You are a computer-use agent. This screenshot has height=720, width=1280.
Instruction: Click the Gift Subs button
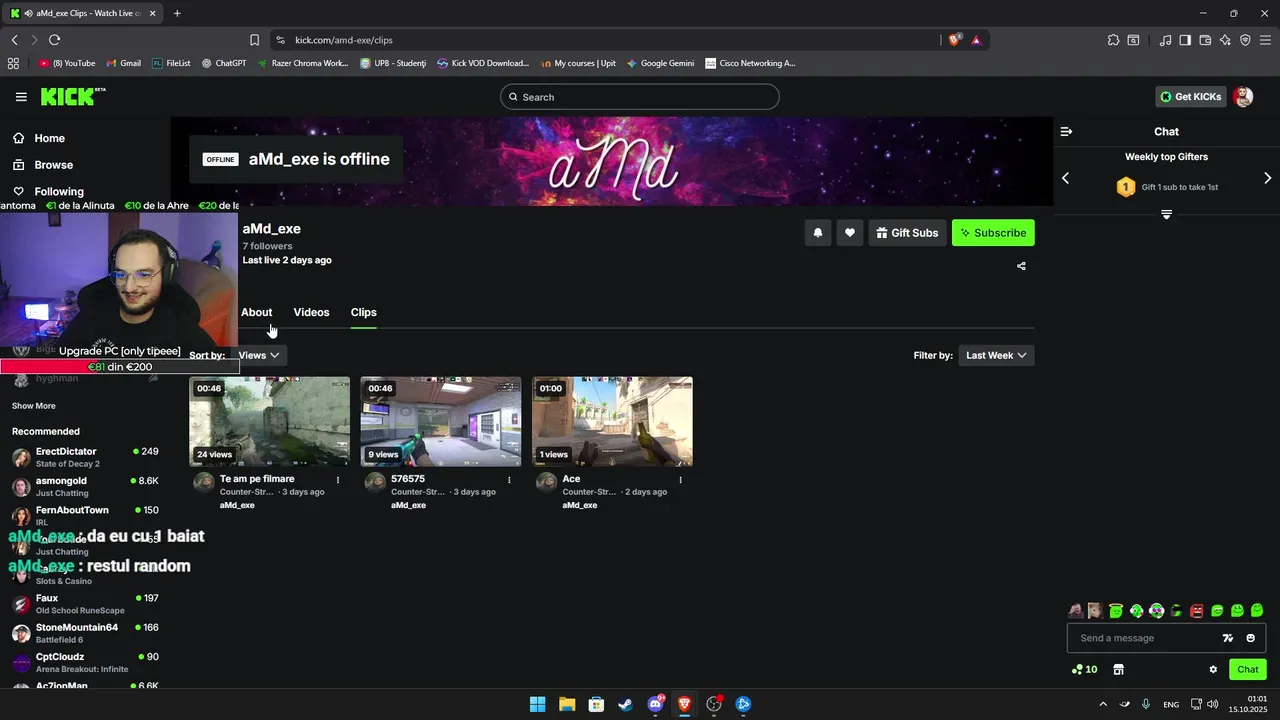pos(907,233)
